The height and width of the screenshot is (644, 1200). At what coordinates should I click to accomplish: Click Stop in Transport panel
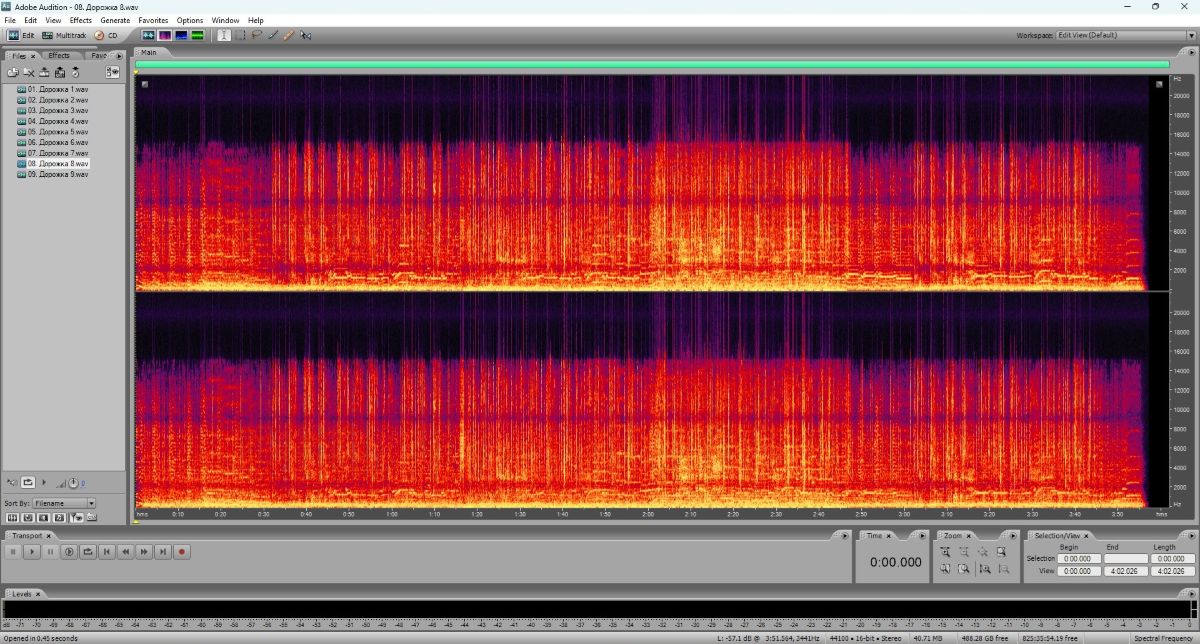point(13,552)
